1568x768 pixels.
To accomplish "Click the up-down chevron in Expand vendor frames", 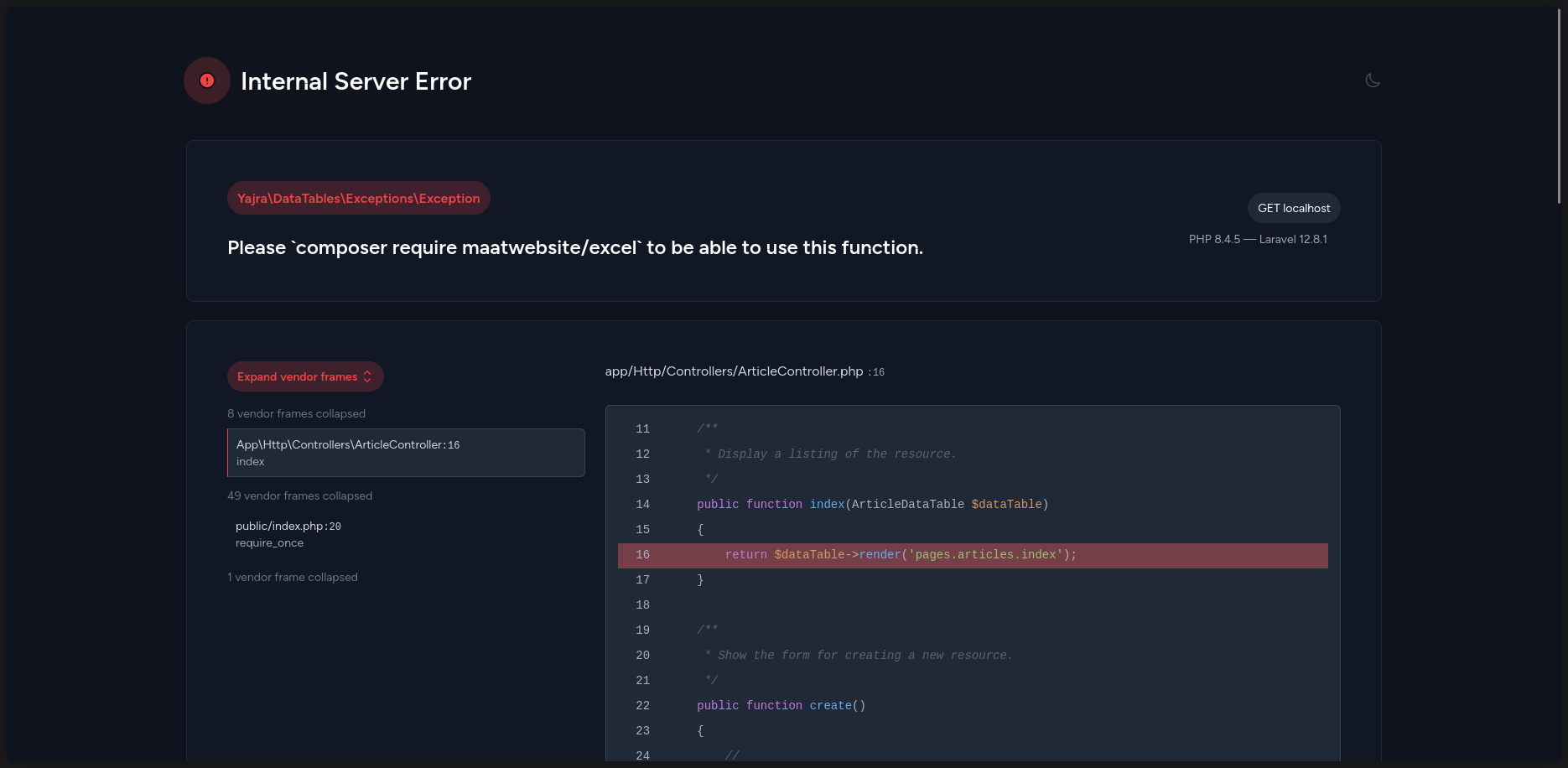I will 367,376.
